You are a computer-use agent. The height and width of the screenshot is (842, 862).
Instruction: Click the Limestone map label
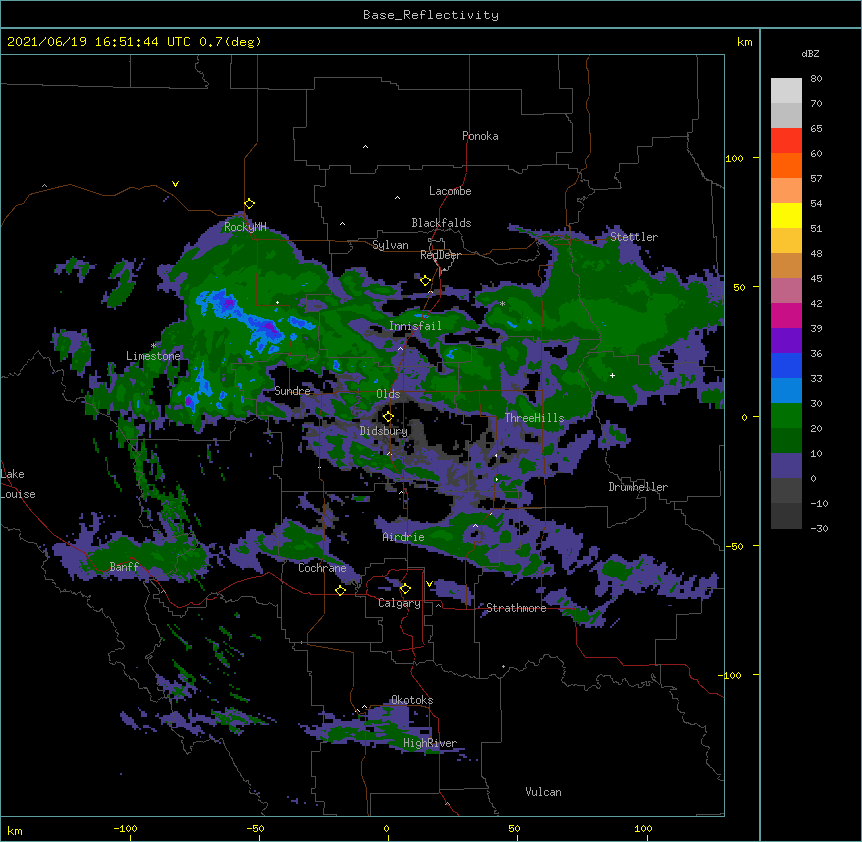(153, 356)
